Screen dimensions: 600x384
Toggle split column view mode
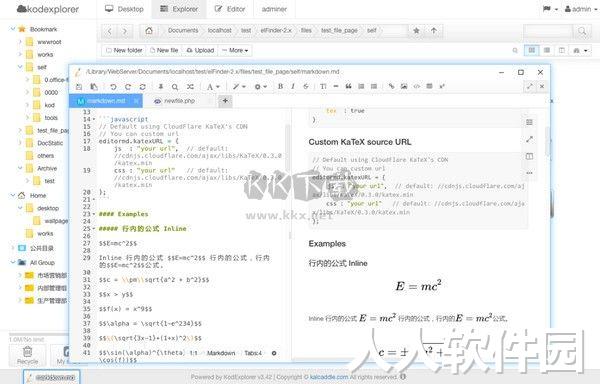coord(562,50)
